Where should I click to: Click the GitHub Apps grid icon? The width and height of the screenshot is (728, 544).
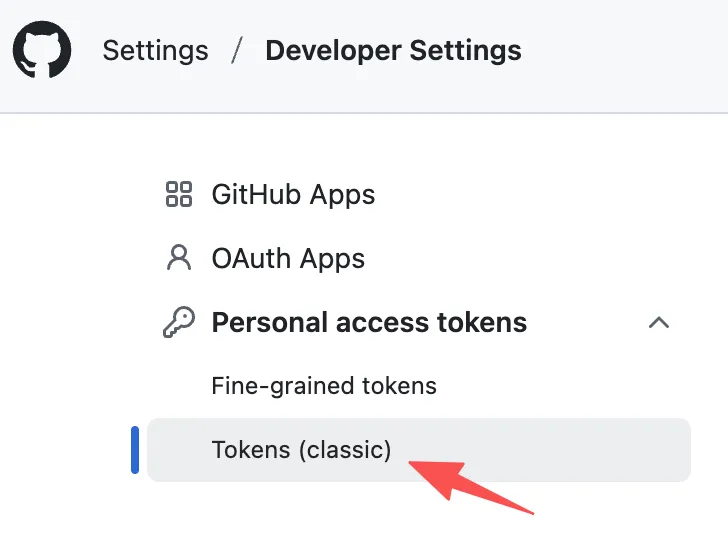coord(178,194)
